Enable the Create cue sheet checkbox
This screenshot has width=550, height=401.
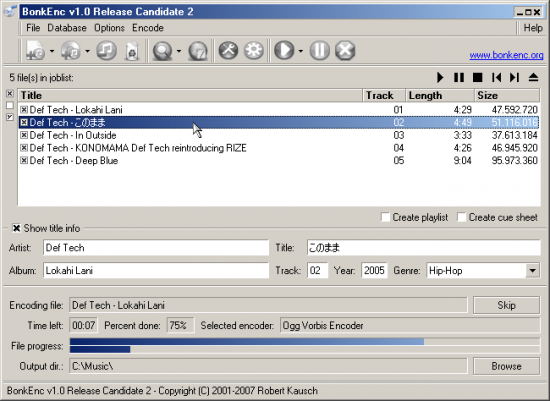coord(462,217)
